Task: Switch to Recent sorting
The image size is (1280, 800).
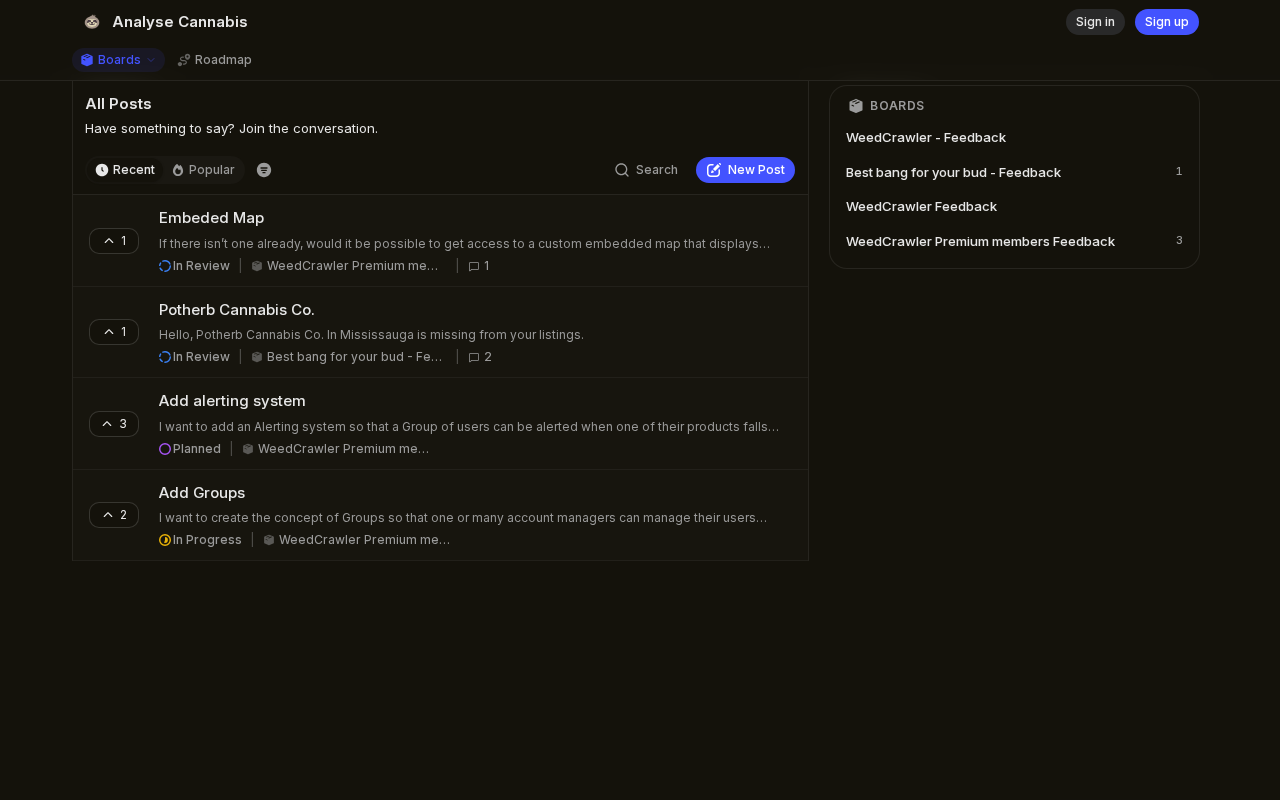Action: pyautogui.click(x=125, y=170)
